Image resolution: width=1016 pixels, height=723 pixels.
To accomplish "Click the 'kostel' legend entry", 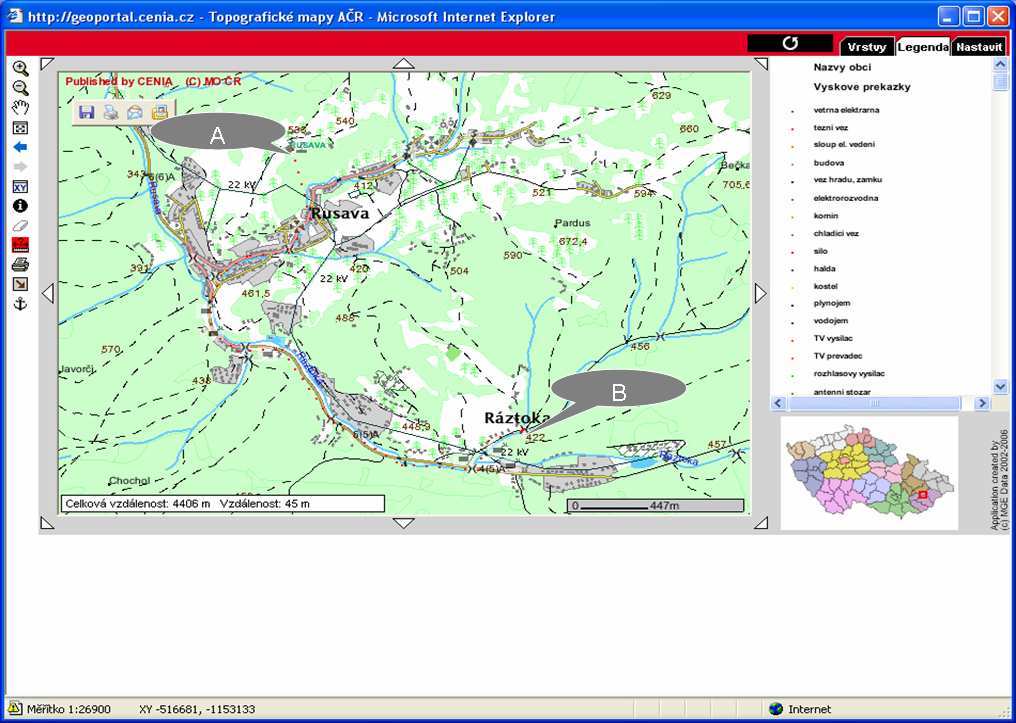I will [x=826, y=286].
